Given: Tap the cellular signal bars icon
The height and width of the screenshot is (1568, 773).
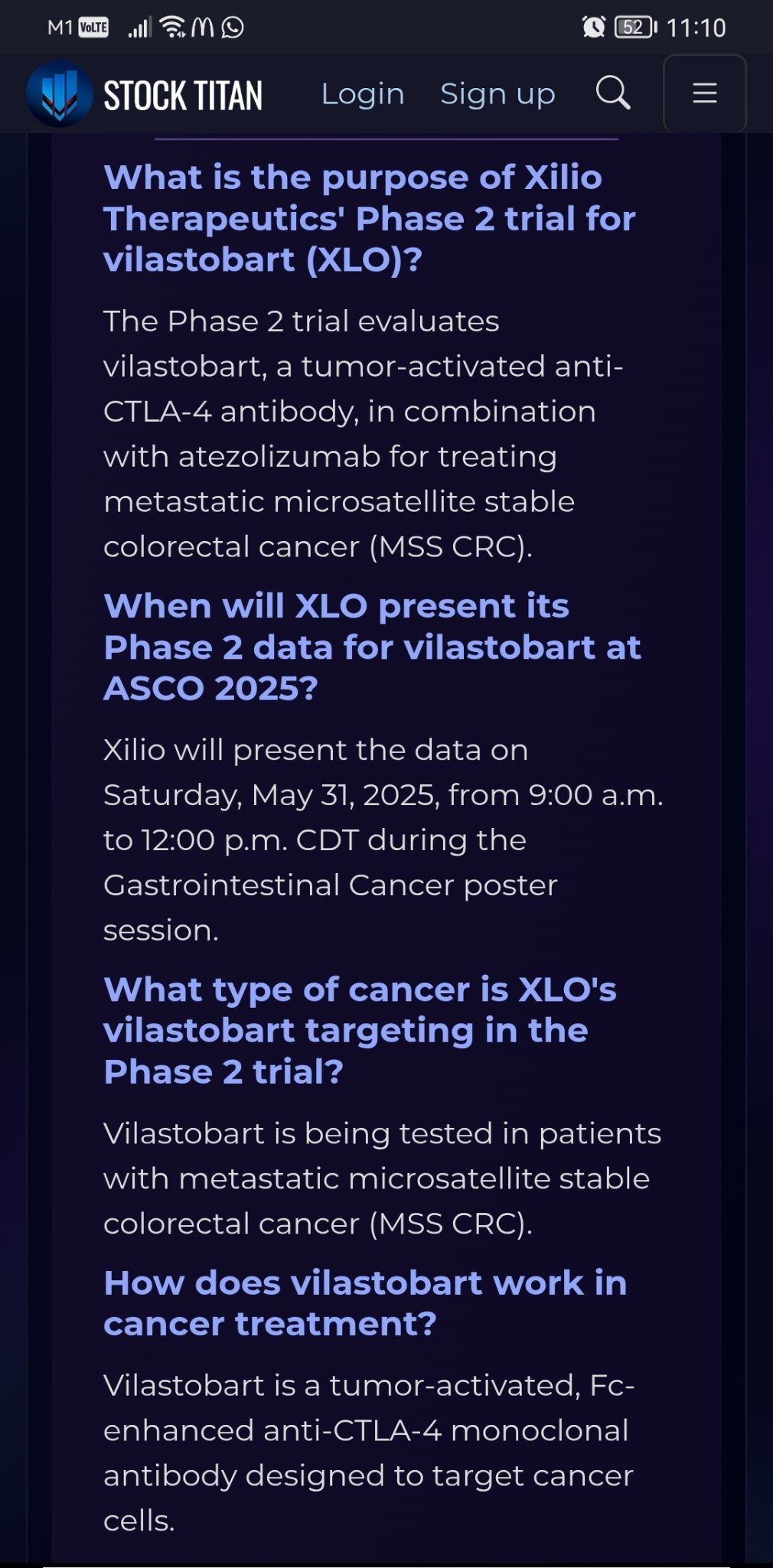Looking at the screenshot, I should coord(139,28).
